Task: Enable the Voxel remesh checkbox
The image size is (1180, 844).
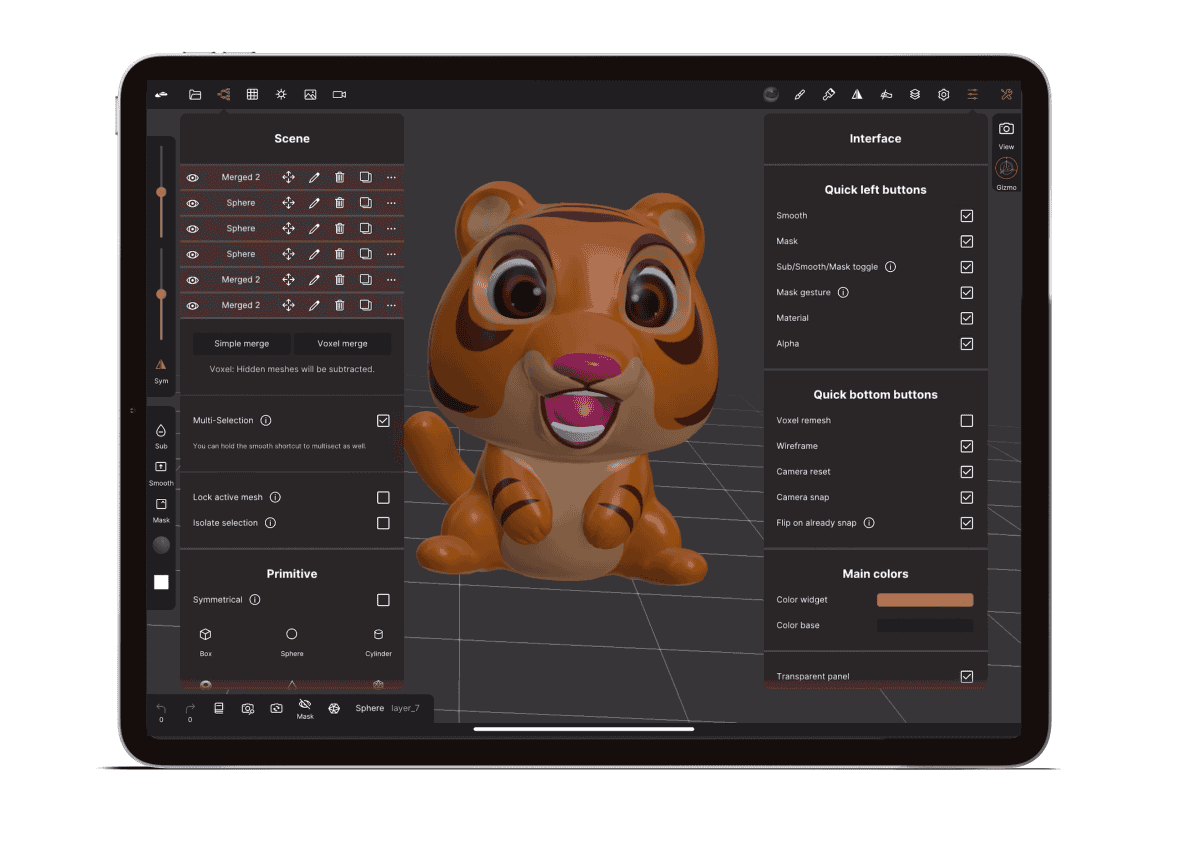Action: (x=967, y=420)
